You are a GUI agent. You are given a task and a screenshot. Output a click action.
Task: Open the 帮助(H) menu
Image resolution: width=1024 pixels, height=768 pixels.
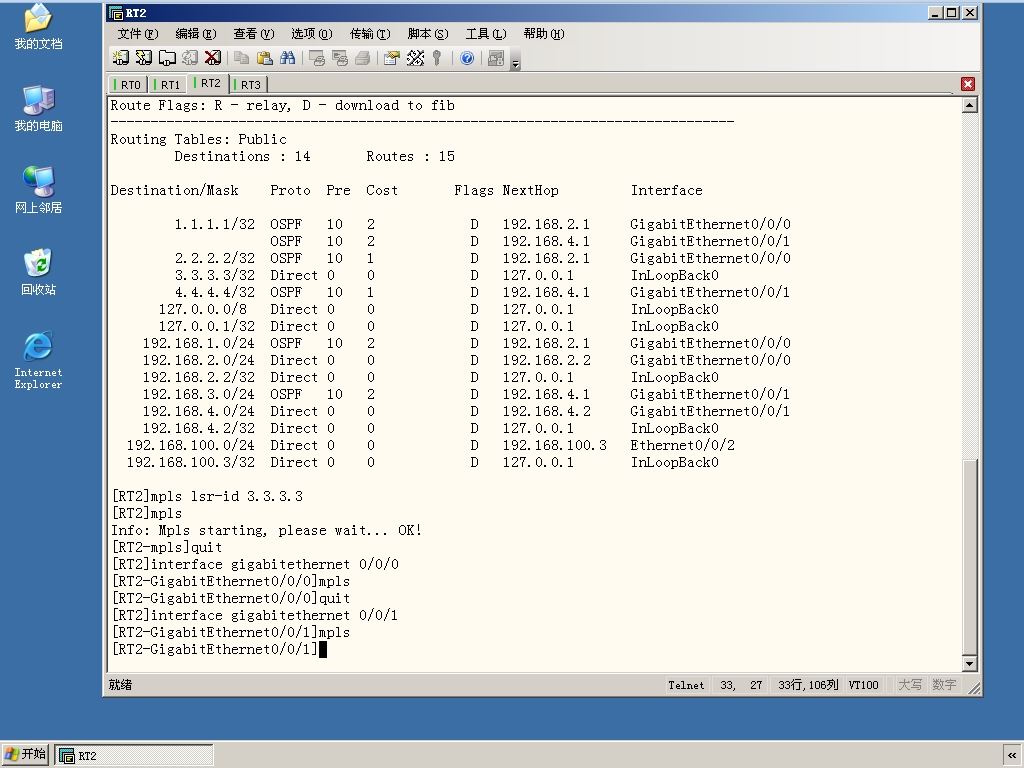tap(544, 34)
